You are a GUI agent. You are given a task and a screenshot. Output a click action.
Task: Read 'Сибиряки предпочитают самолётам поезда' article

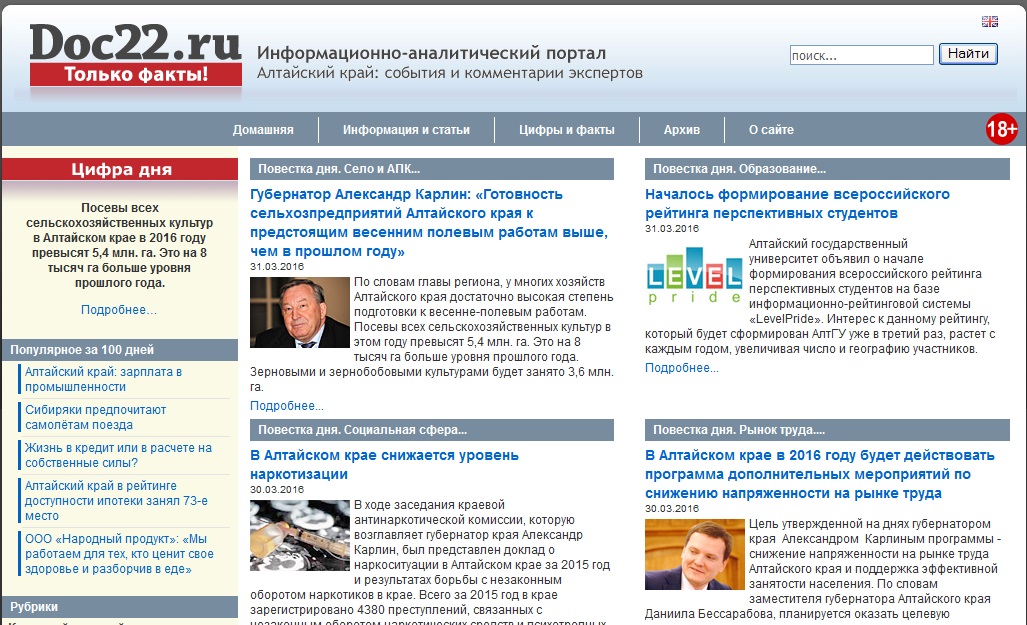[x=95, y=417]
